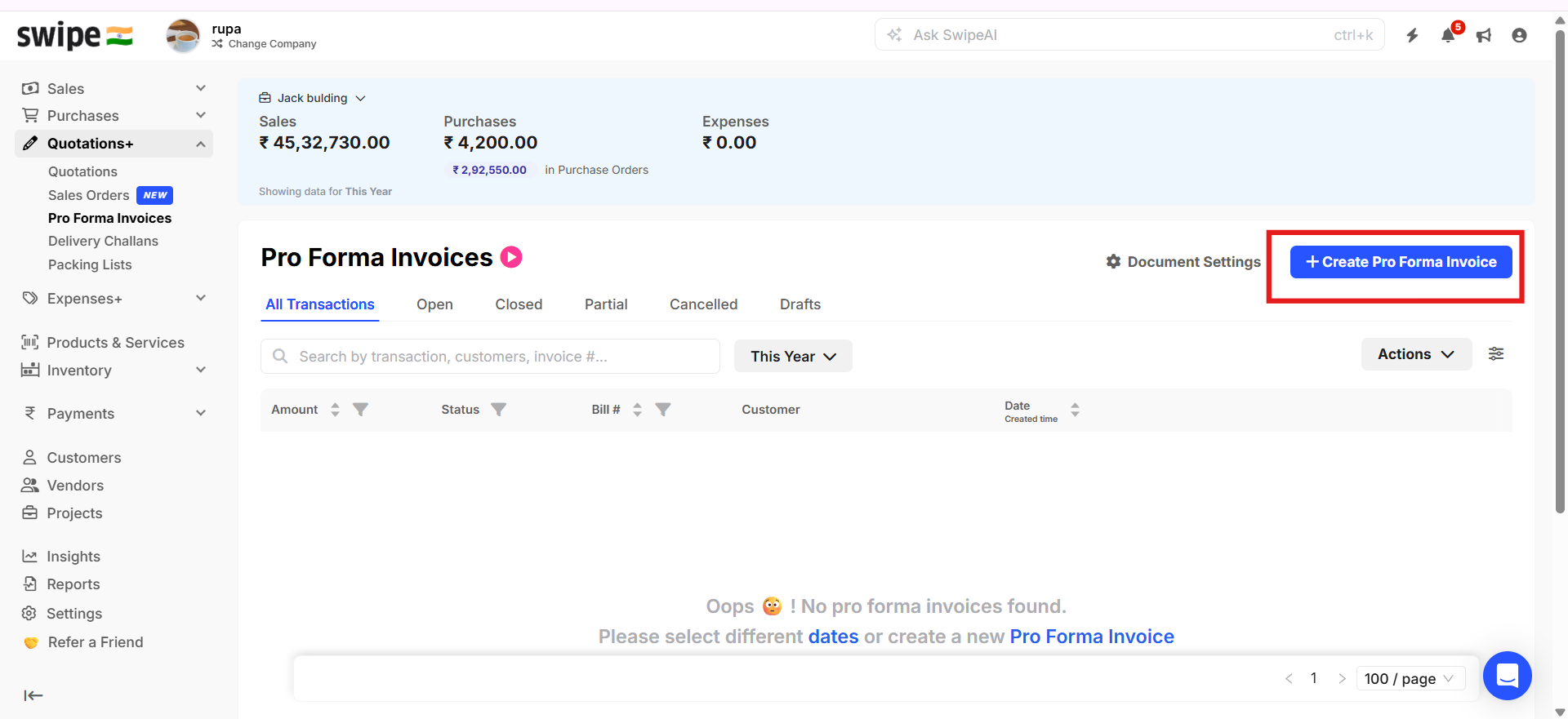Switch to the Cancelled tab
1568x719 pixels.
(703, 304)
